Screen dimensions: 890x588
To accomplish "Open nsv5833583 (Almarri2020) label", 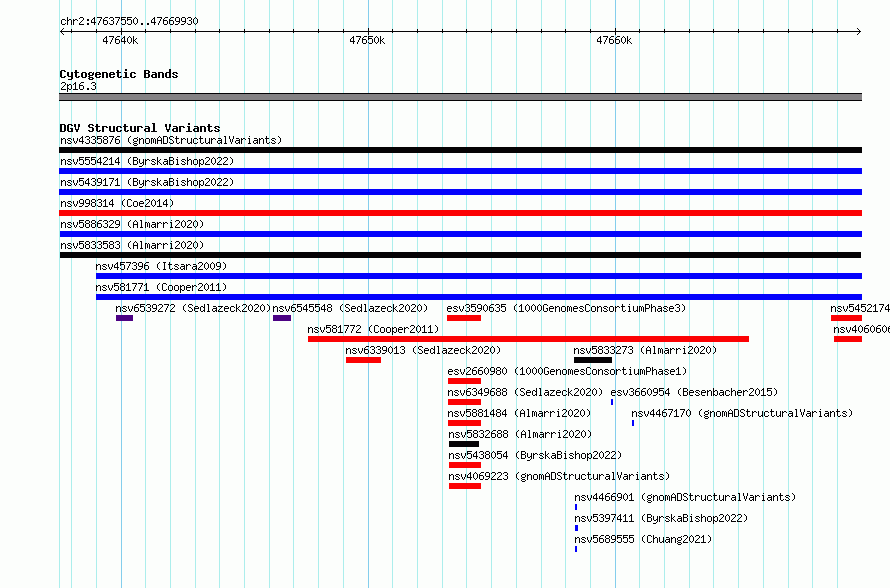I will (x=132, y=245).
